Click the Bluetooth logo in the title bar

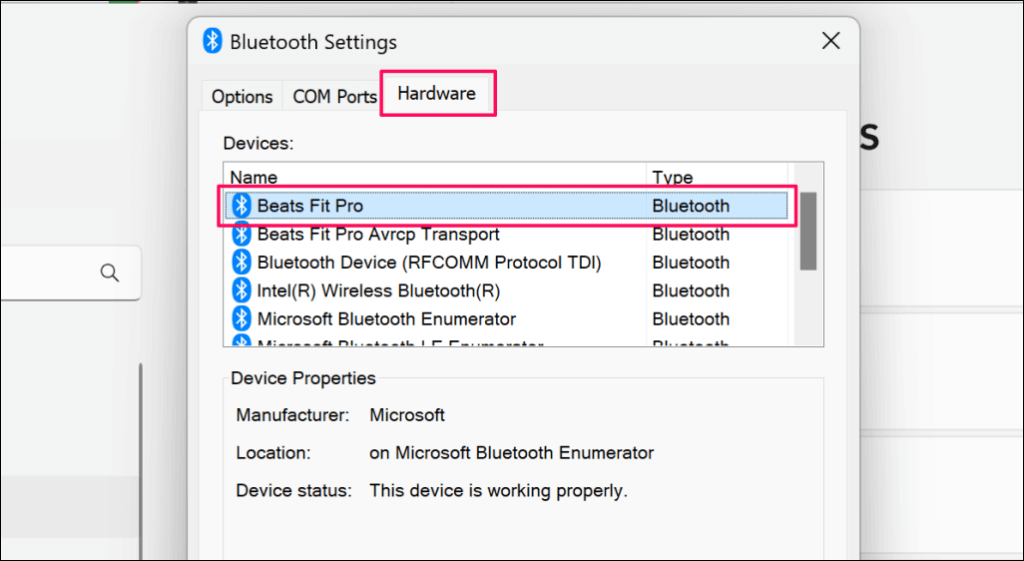point(212,42)
